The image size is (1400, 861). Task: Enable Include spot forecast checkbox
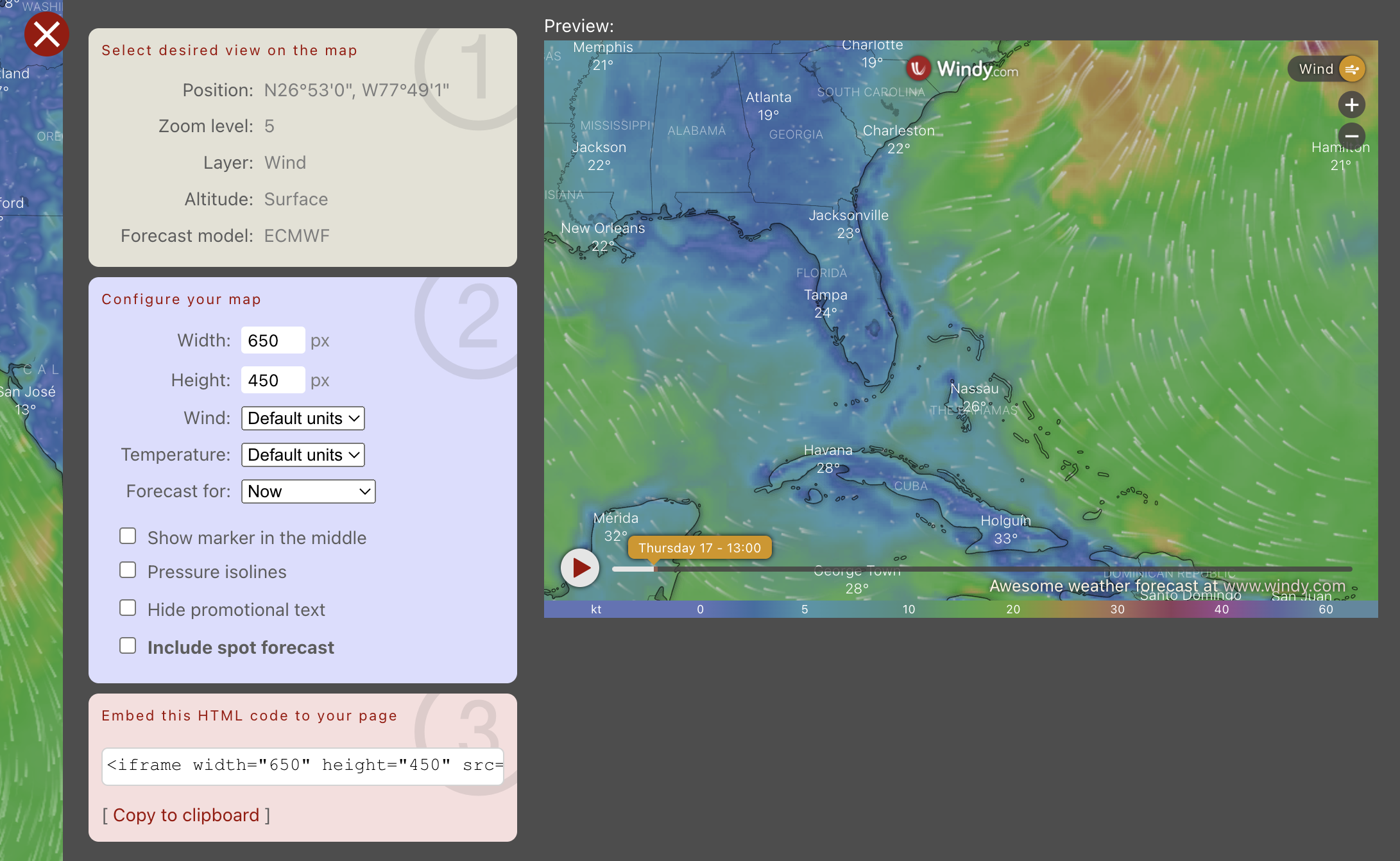point(128,646)
